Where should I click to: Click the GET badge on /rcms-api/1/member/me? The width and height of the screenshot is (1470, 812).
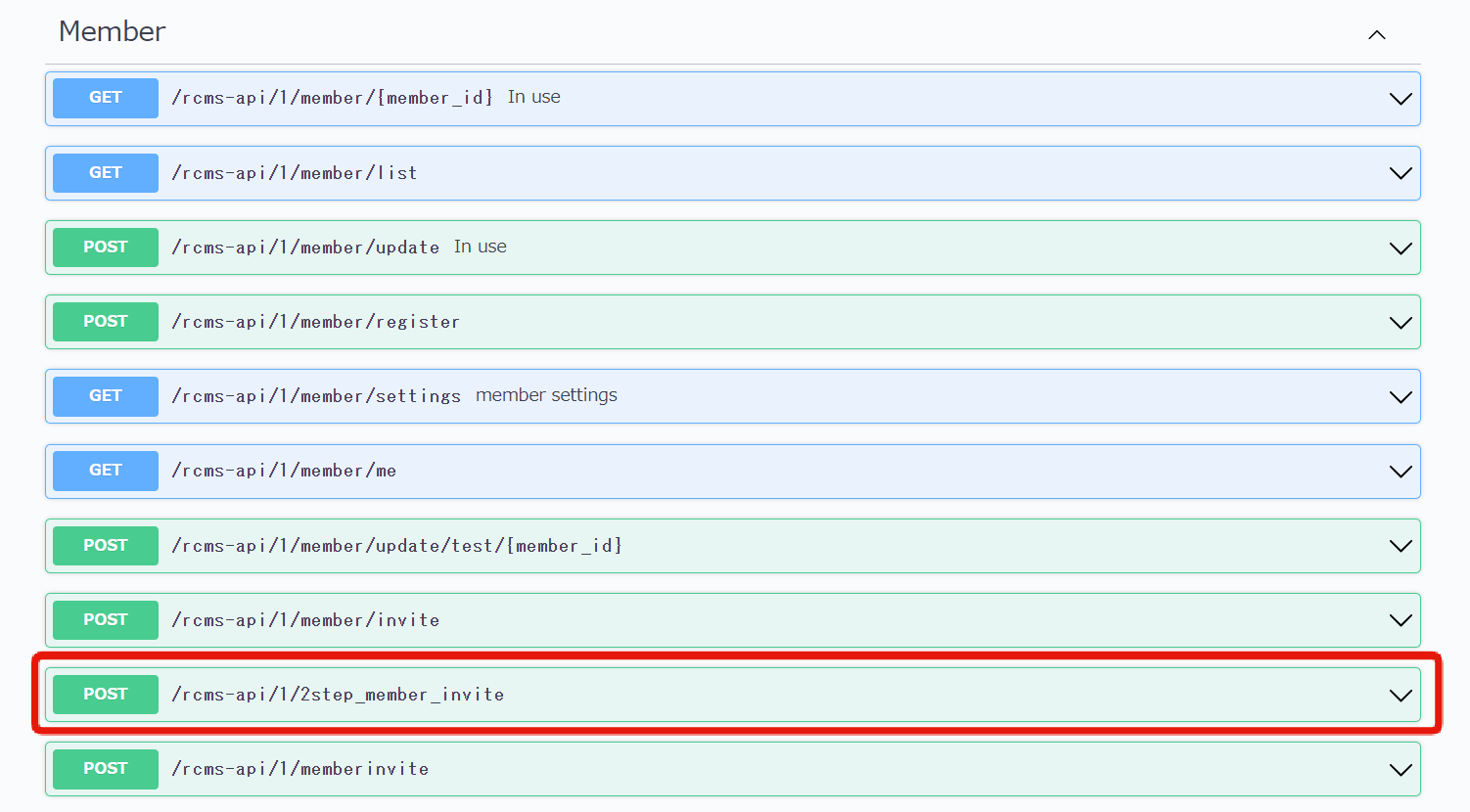click(105, 471)
